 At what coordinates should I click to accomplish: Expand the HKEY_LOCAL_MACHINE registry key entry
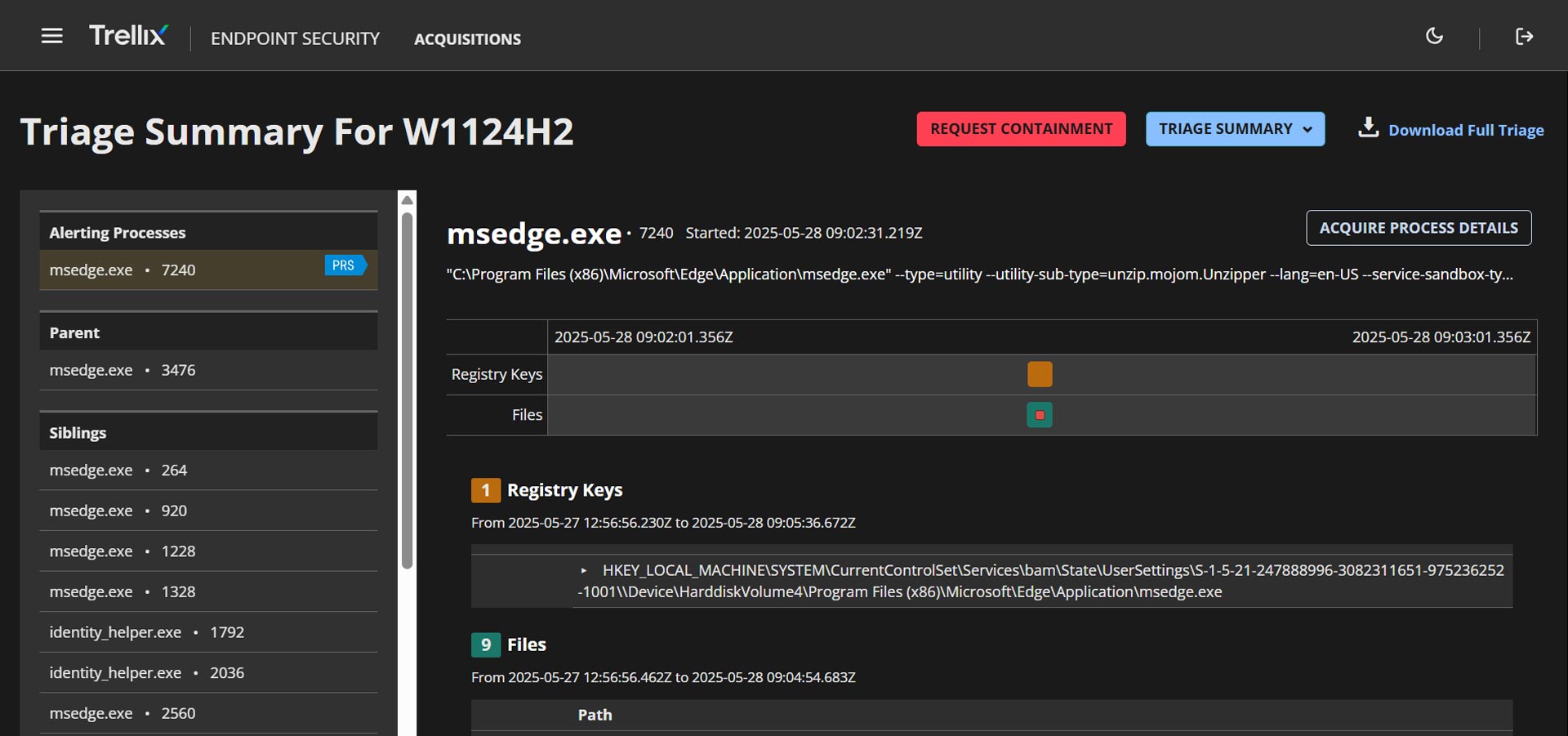point(583,570)
